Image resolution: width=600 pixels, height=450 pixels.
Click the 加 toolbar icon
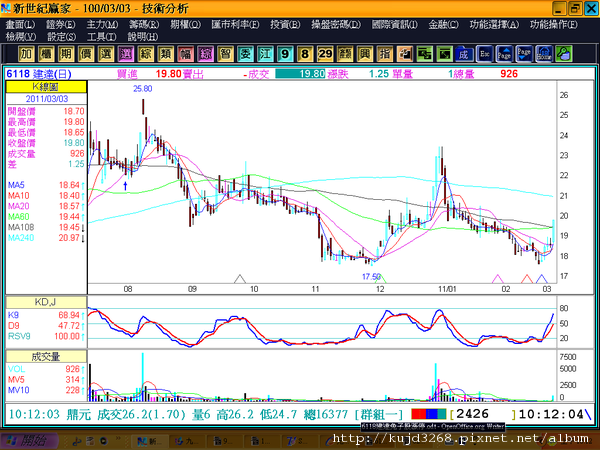(26, 54)
